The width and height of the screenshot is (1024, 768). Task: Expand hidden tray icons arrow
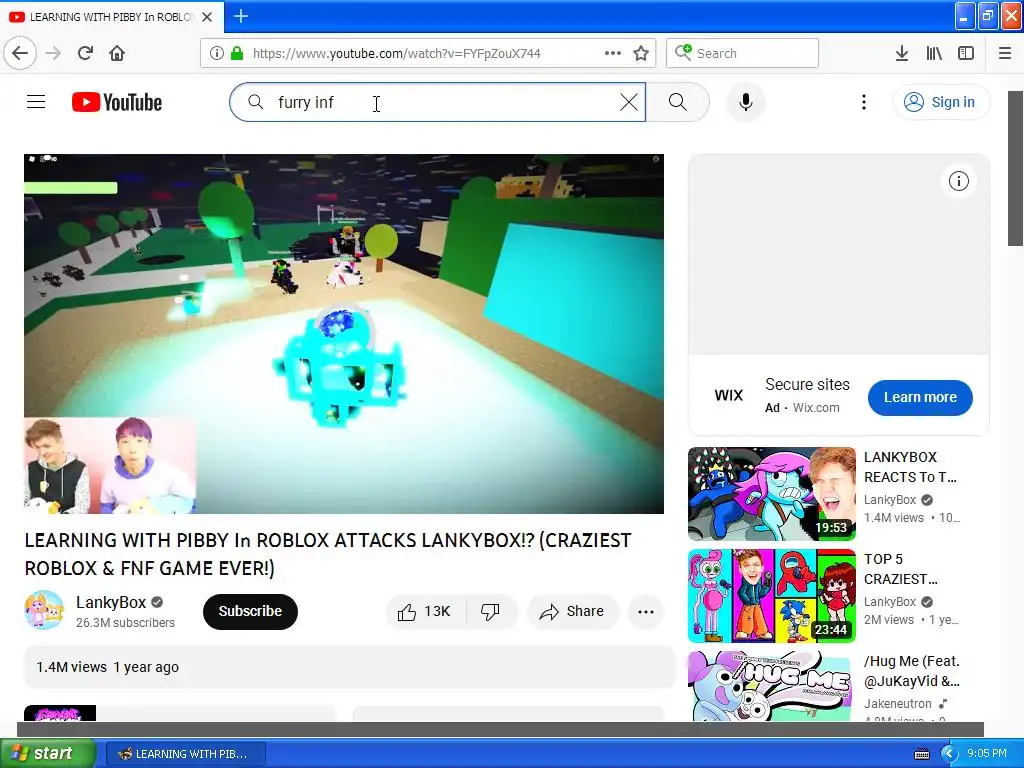coord(949,754)
